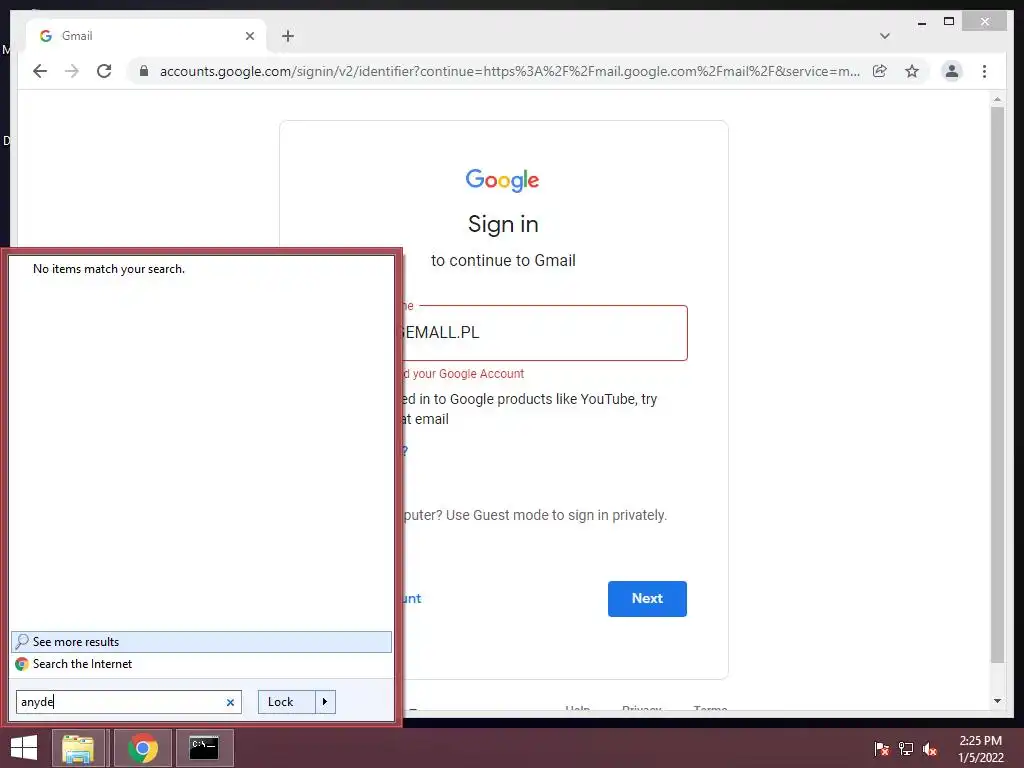Click the Next button

click(x=647, y=599)
